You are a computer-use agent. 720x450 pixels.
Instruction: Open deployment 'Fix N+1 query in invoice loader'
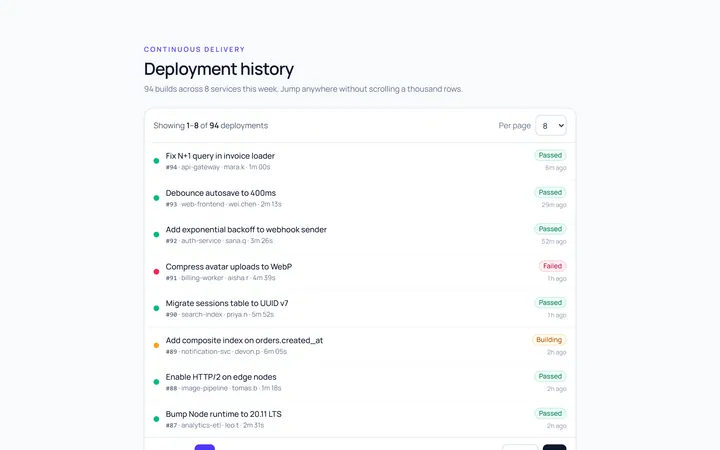point(220,156)
